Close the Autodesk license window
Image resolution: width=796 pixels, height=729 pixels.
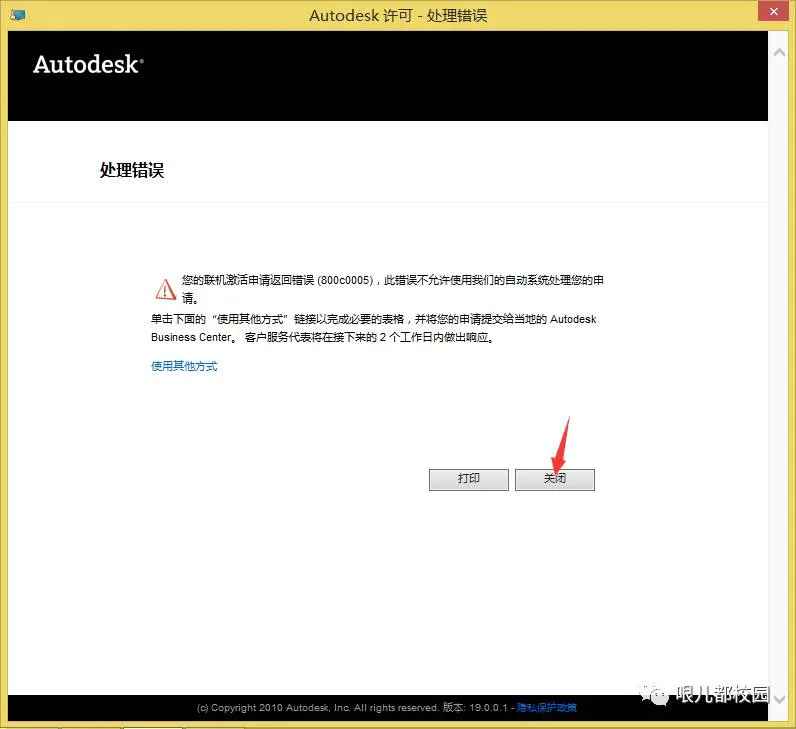tap(774, 11)
